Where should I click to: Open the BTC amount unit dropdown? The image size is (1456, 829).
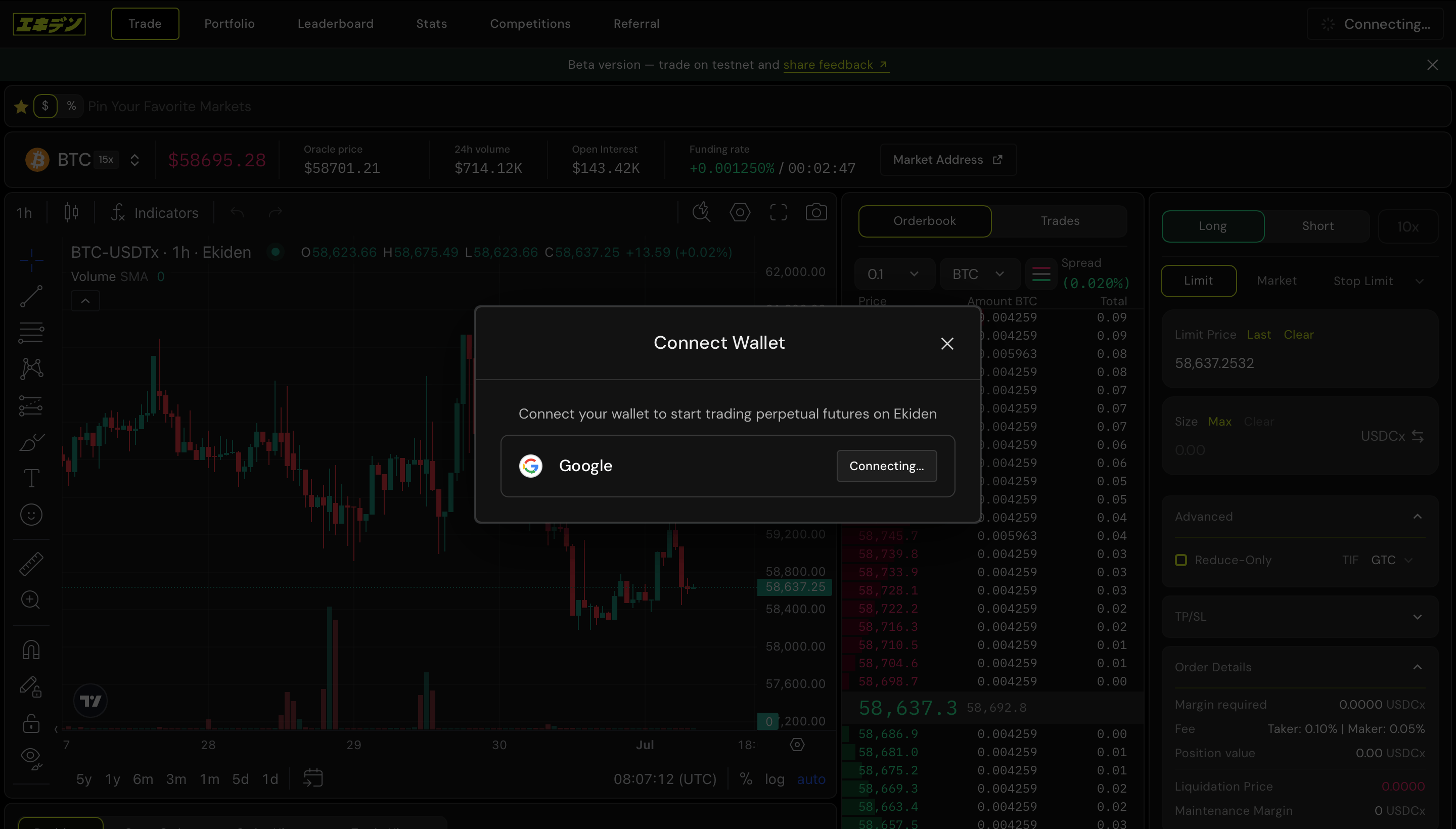[980, 274]
